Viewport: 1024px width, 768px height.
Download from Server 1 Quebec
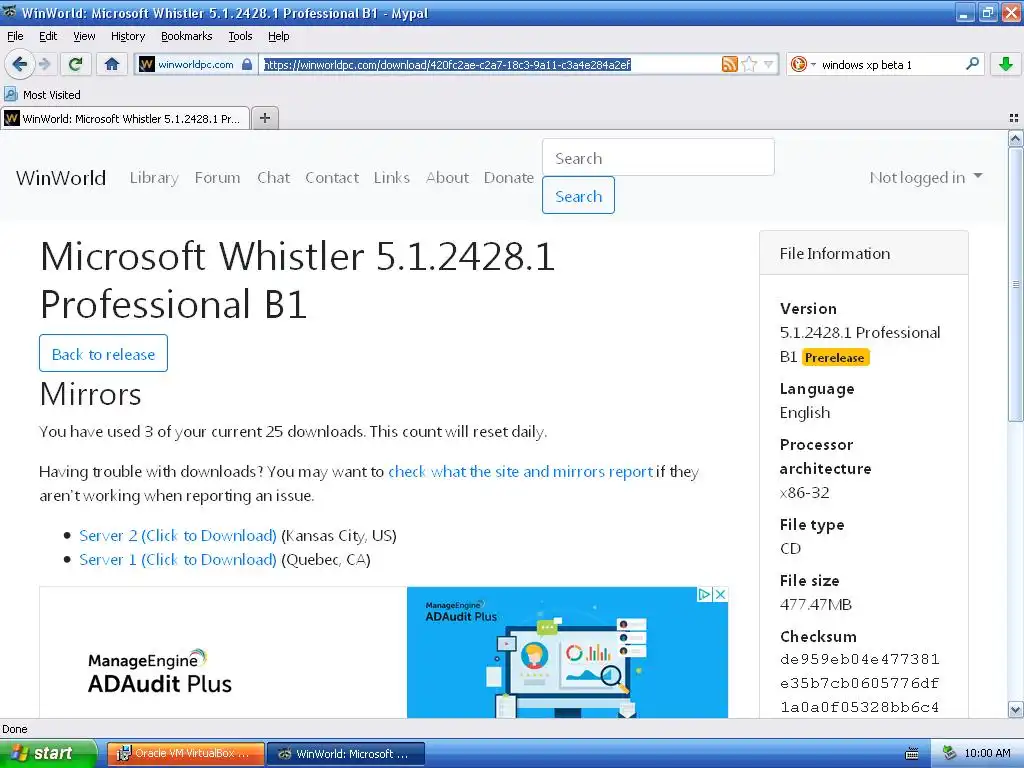click(x=178, y=560)
